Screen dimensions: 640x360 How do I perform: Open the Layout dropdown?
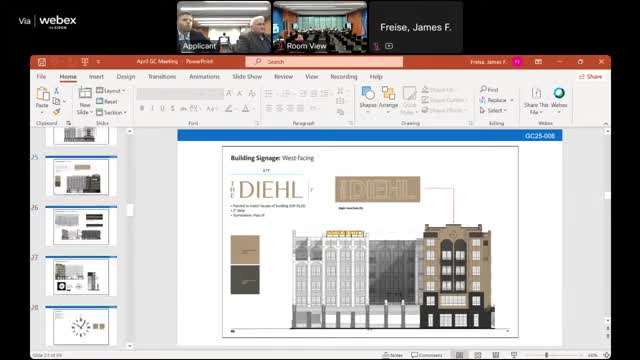pyautogui.click(x=111, y=91)
